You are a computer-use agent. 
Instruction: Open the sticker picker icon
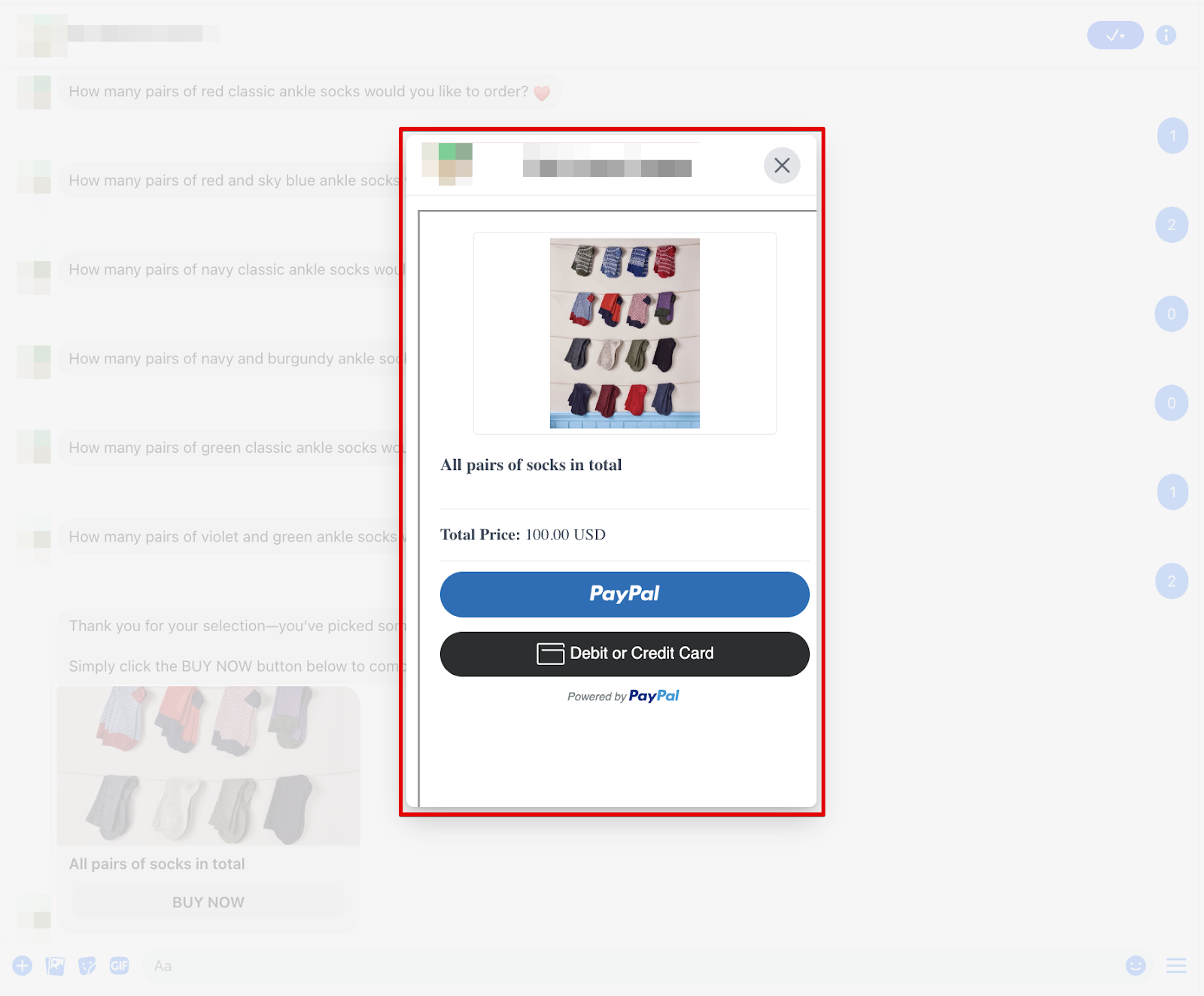(x=87, y=965)
